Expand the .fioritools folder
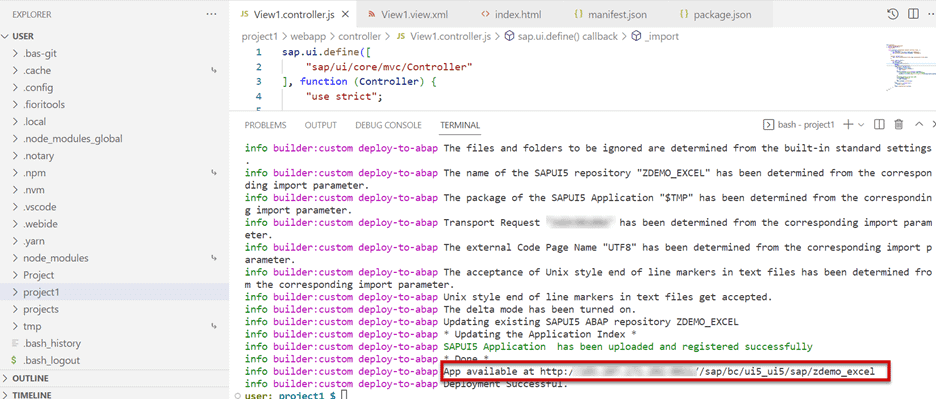Image resolution: width=936 pixels, height=399 pixels. (114, 105)
